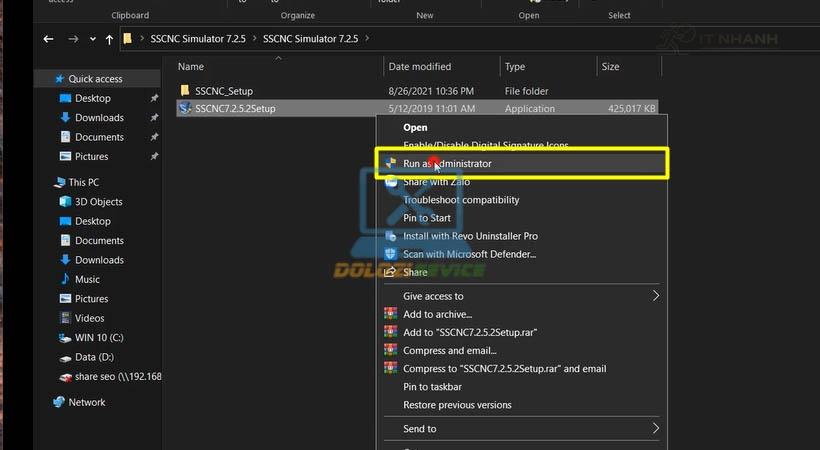
Task: Click the Up one level arrow
Action: (x=109, y=39)
